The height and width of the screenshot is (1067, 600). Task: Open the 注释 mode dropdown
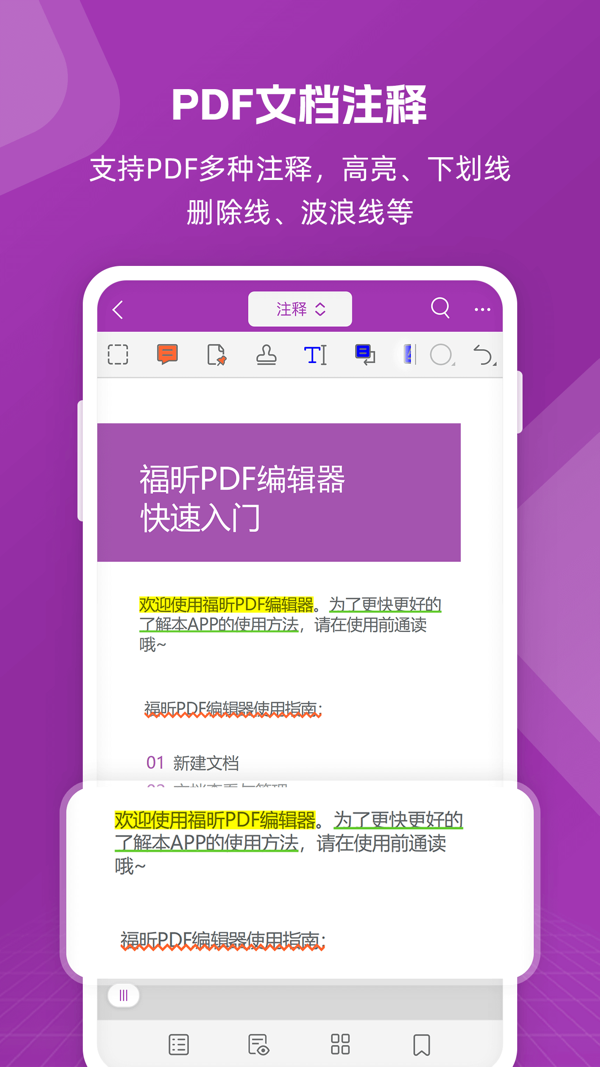point(300,309)
